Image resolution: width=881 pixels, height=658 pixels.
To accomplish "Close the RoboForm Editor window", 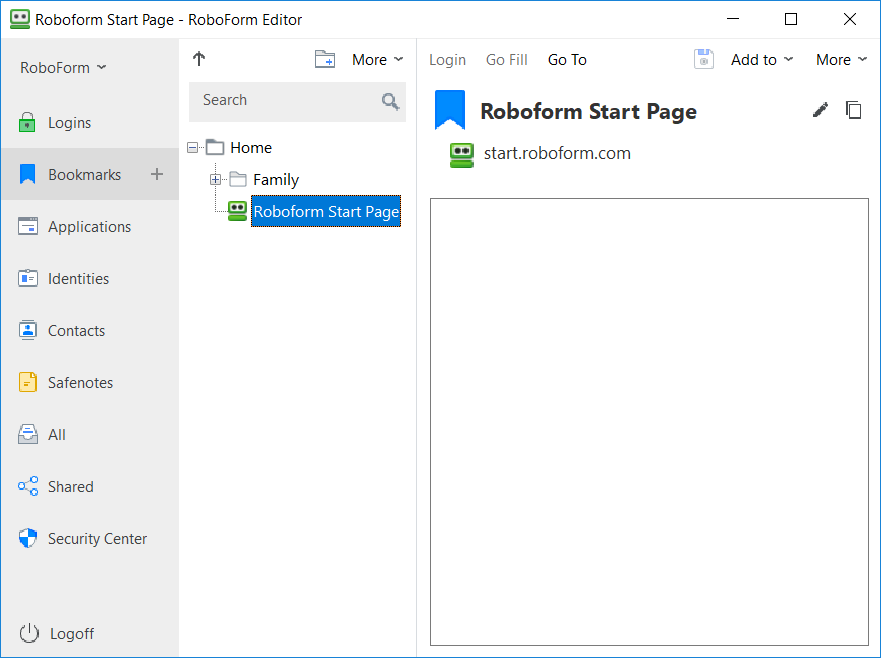I will tap(850, 19).
